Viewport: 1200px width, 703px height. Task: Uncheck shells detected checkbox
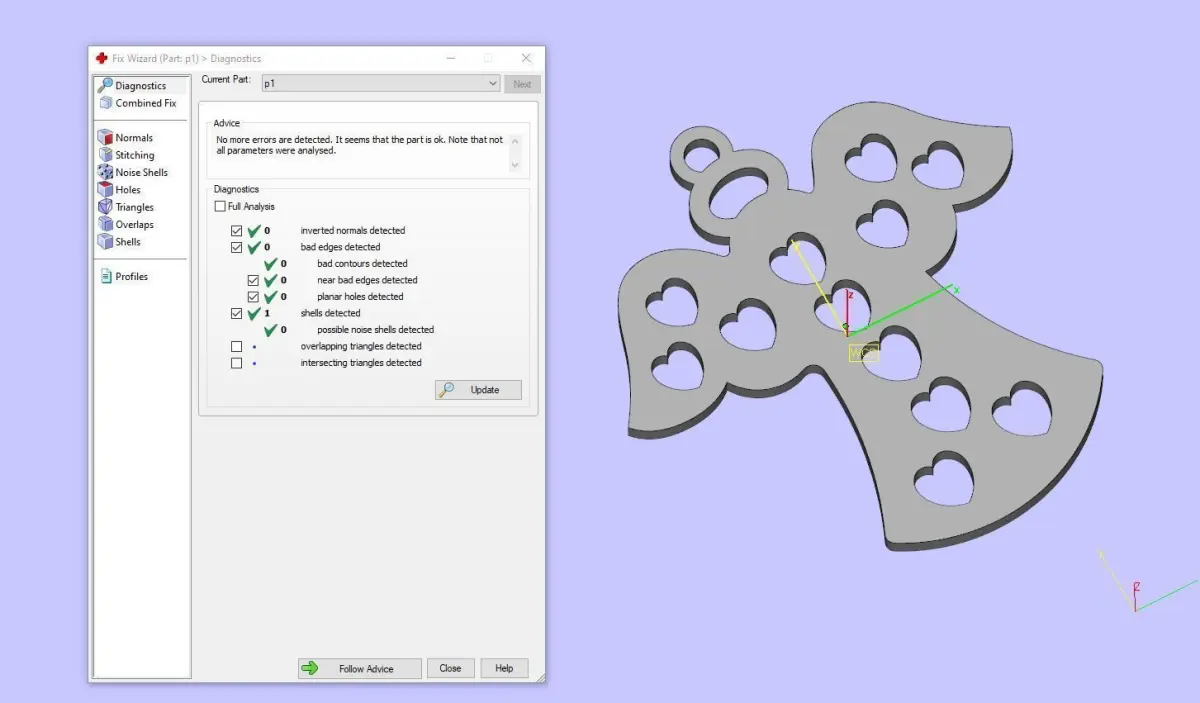(237, 313)
